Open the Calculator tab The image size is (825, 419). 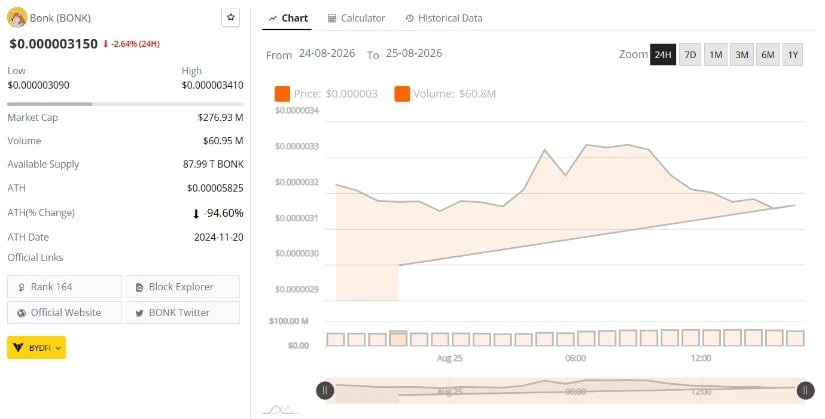tap(356, 18)
